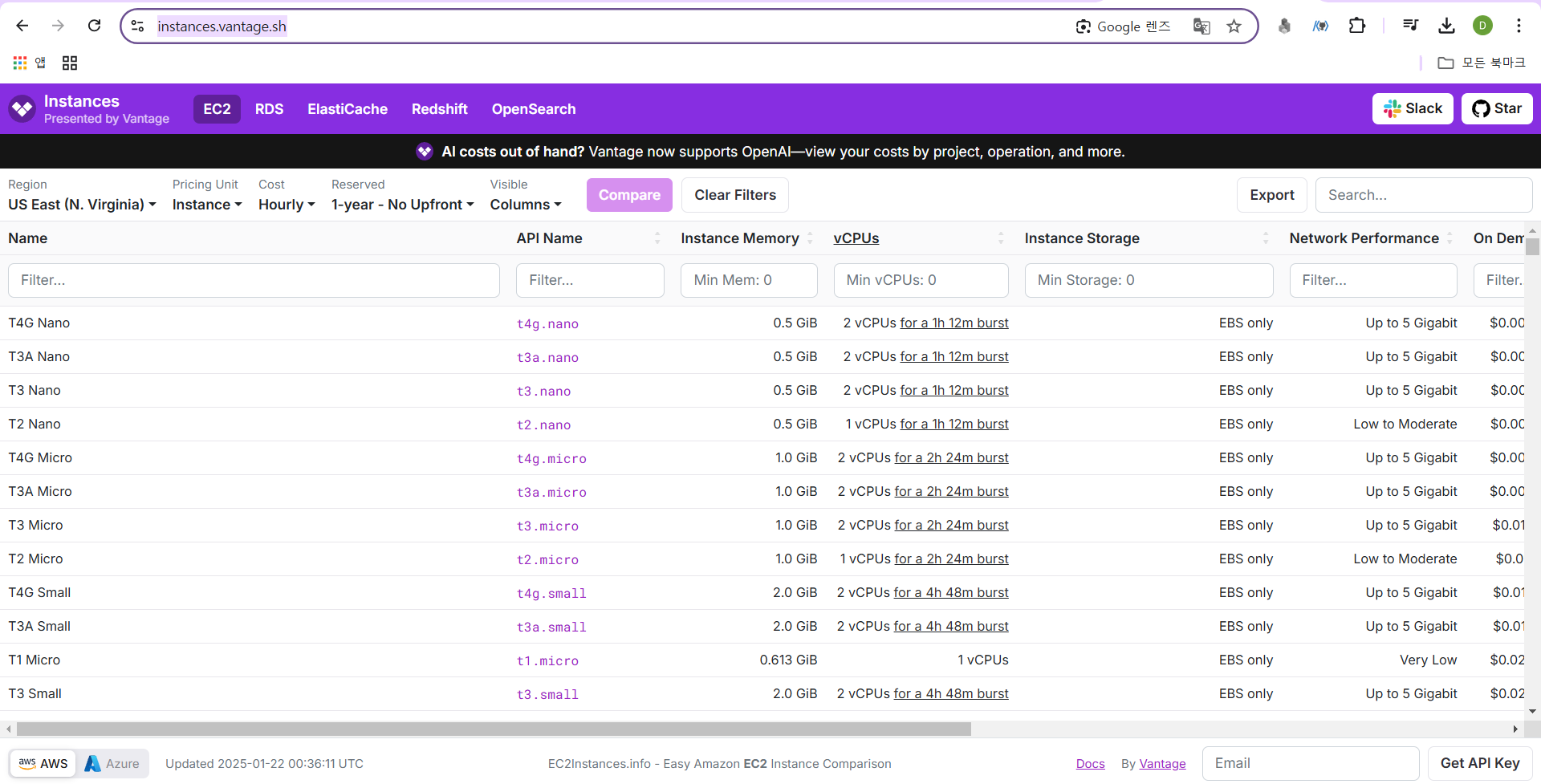Go back using browser back arrow
The image size is (1541, 784).
22,26
